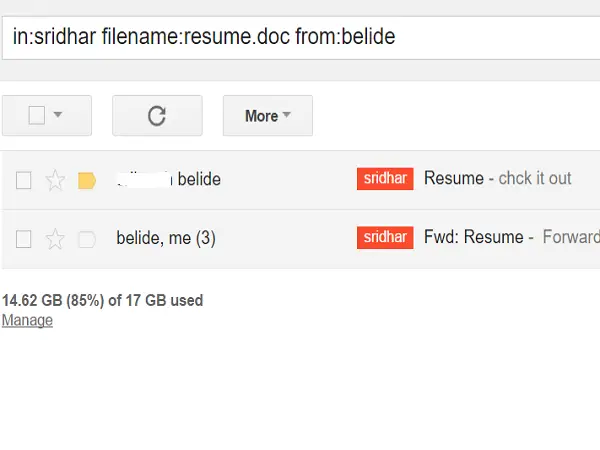Click the Manage storage link
600x450 pixels.
coord(27,320)
